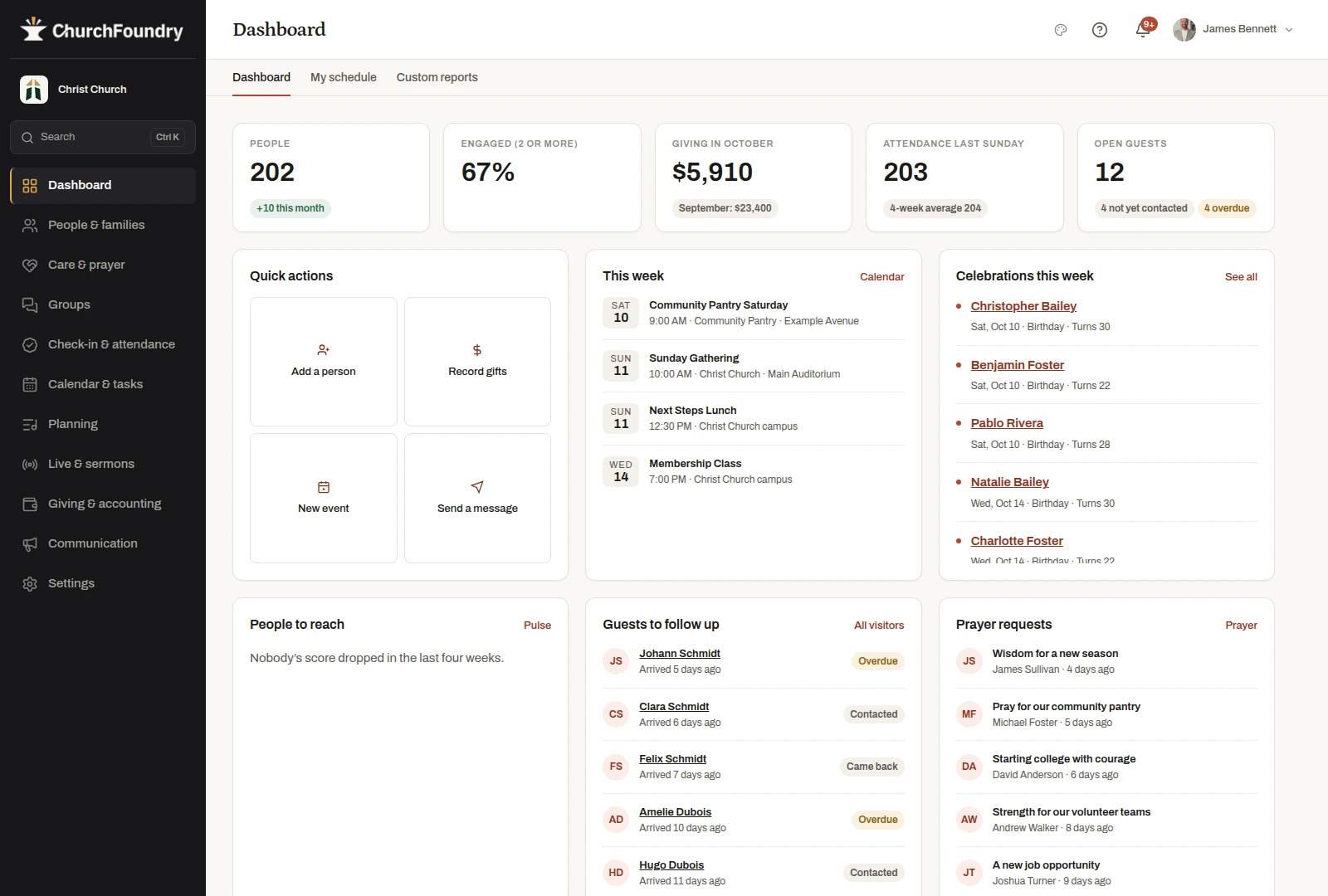1328x896 pixels.
Task: Click the Add a person quick action
Action: click(324, 362)
